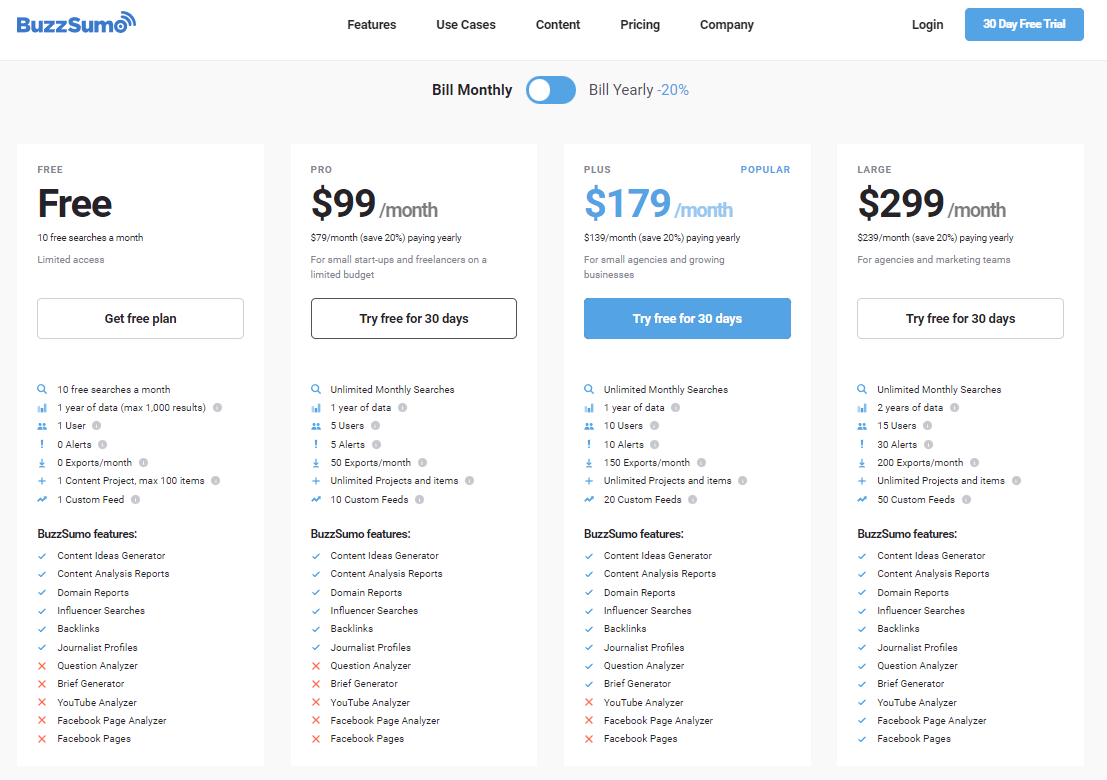
Task: Click Domain Reports in Pro plan features
Action: [366, 592]
